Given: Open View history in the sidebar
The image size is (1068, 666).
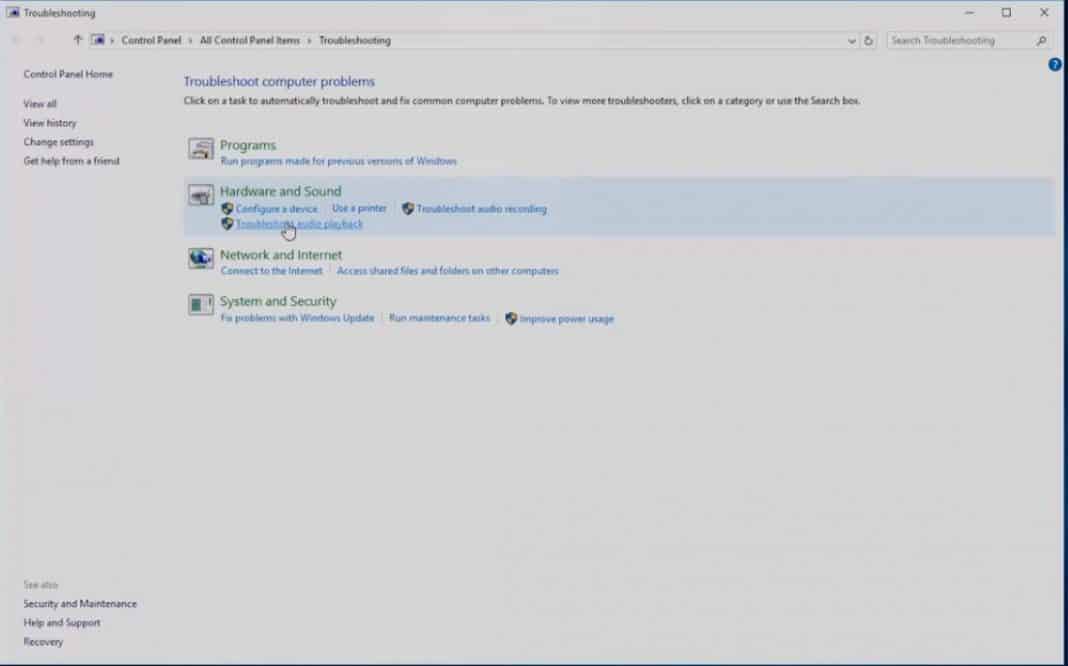Looking at the screenshot, I should point(50,123).
